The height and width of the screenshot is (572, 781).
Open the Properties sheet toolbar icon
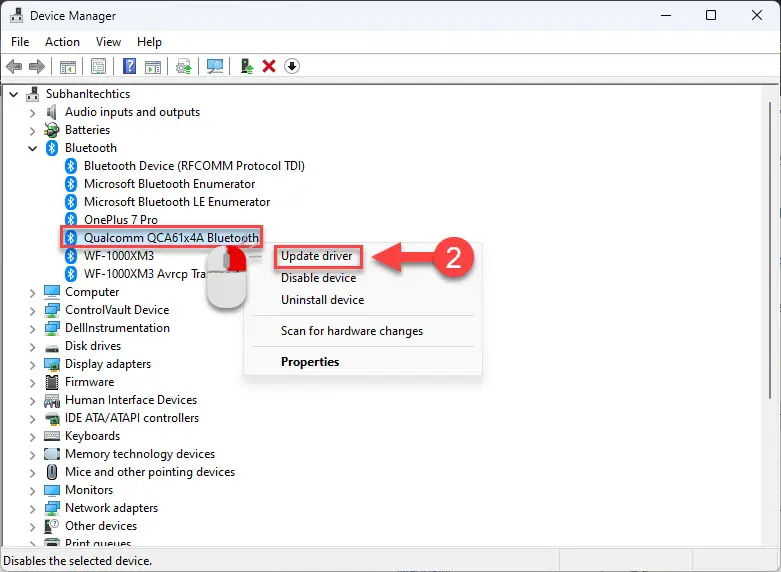click(x=99, y=66)
